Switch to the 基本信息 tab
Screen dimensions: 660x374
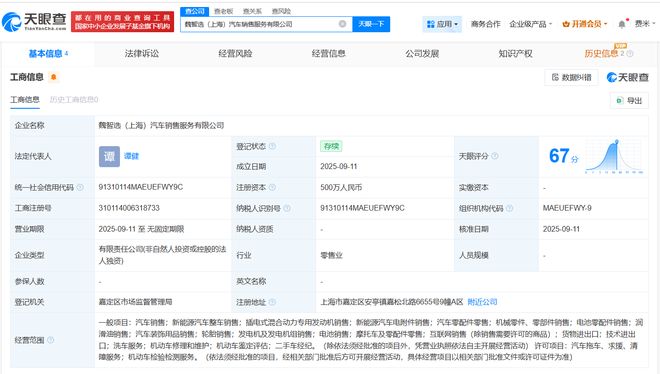pyautogui.click(x=48, y=54)
